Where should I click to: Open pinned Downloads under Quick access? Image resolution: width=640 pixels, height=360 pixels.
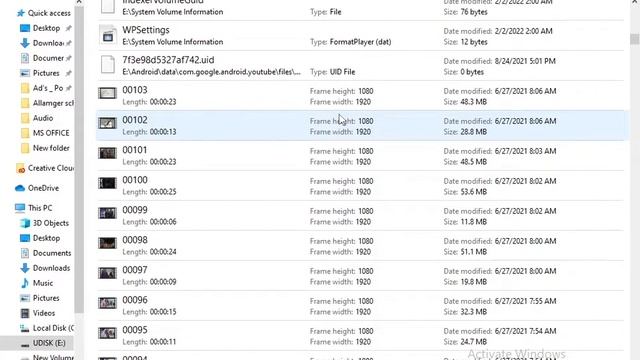point(48,43)
